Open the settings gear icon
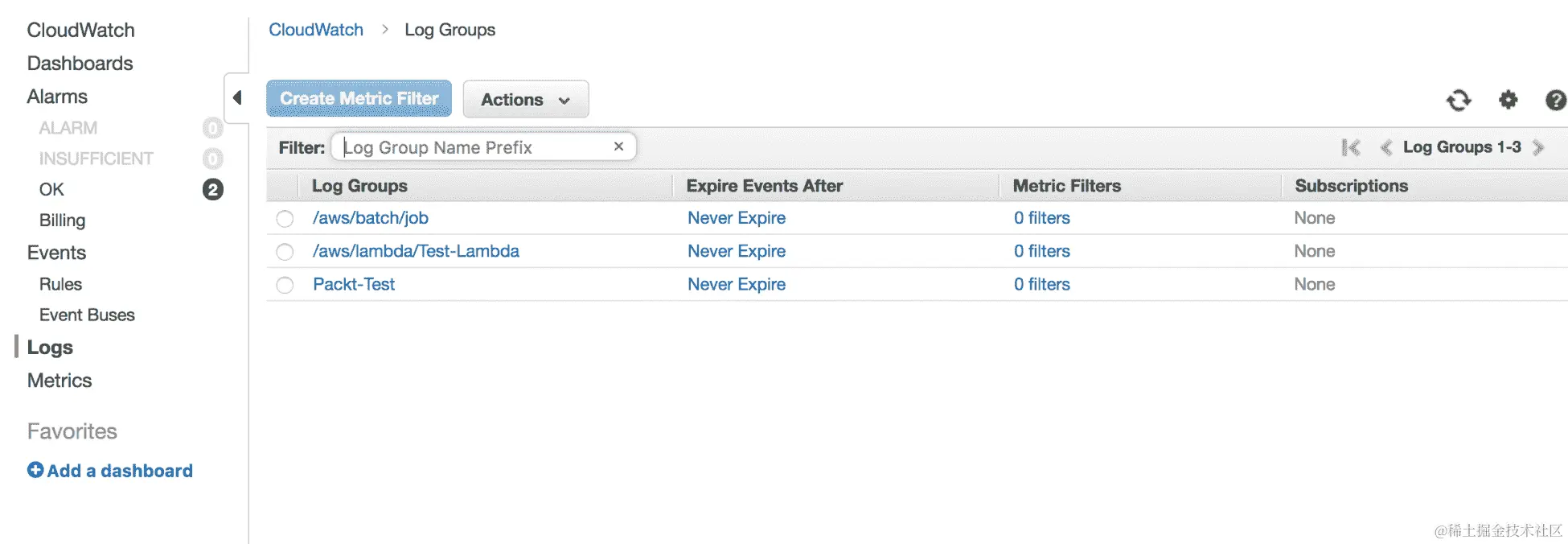 click(1508, 100)
